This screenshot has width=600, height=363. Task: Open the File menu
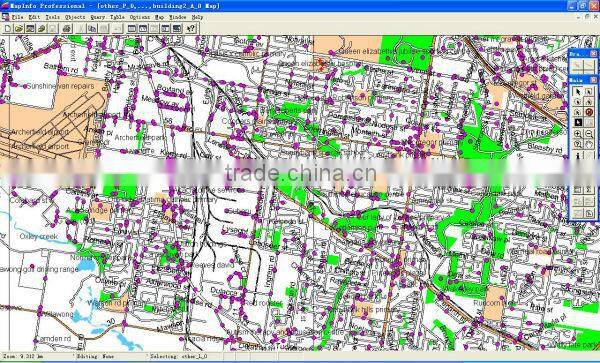(x=17, y=17)
